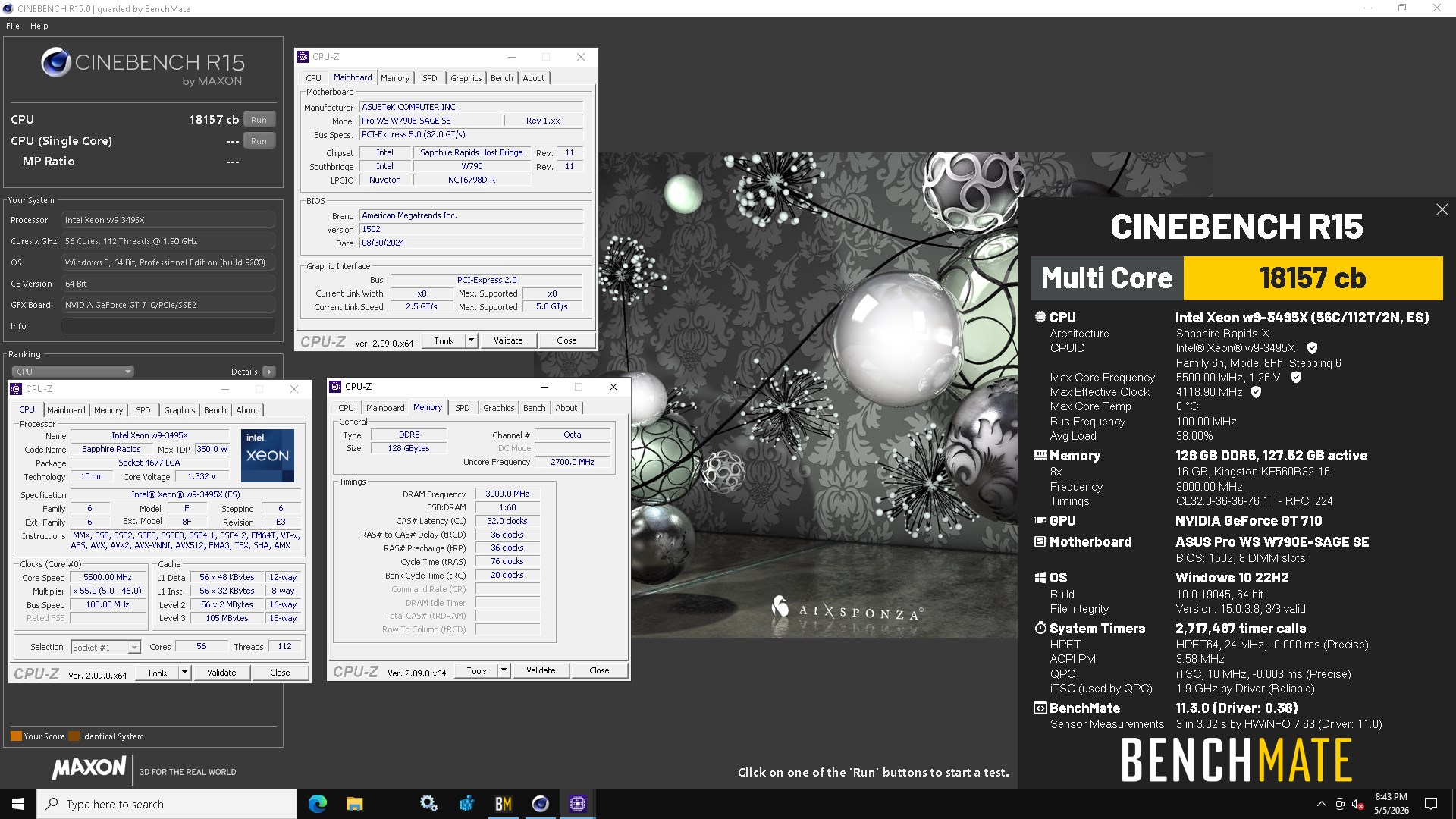The height and width of the screenshot is (819, 1456).
Task: Run the CPU multi-core test
Action: (259, 120)
